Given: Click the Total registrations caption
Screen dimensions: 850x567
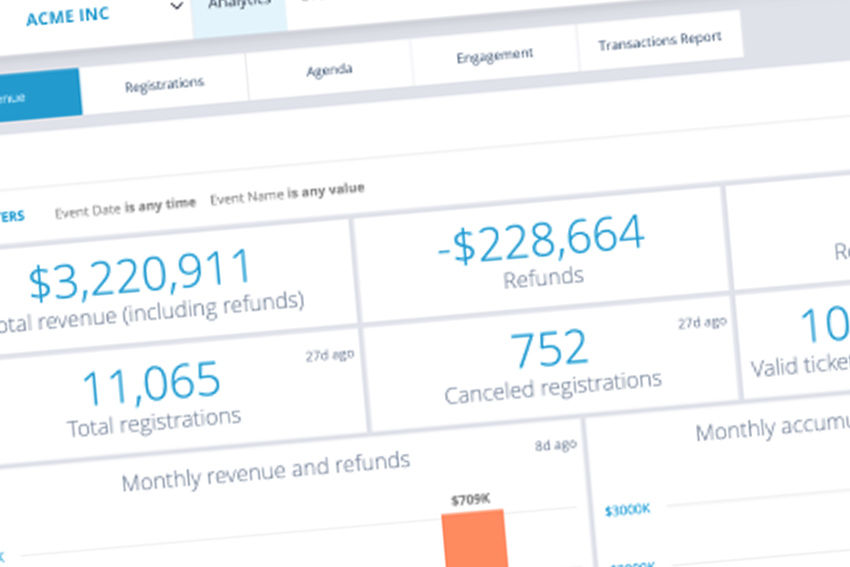Looking at the screenshot, I should tap(154, 422).
